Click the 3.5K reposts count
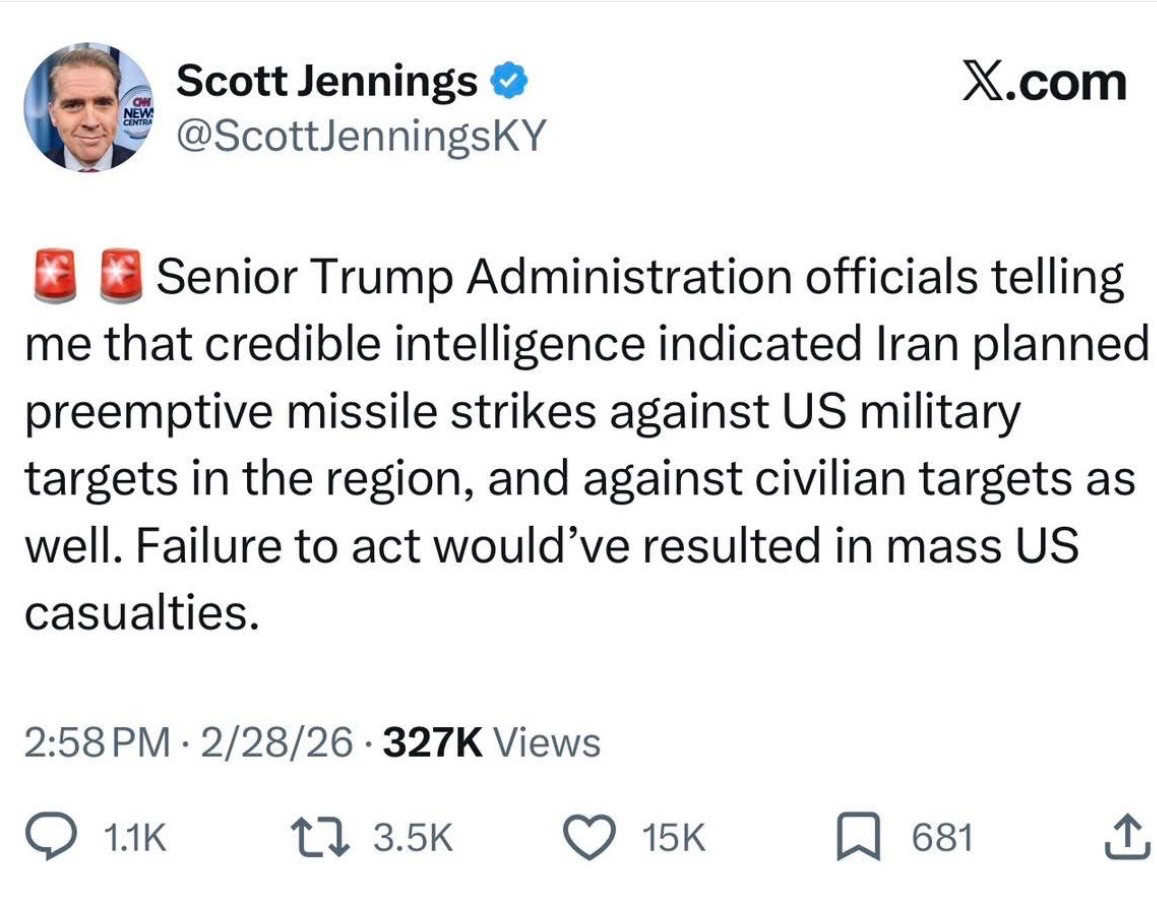1157x908 pixels. (x=412, y=838)
